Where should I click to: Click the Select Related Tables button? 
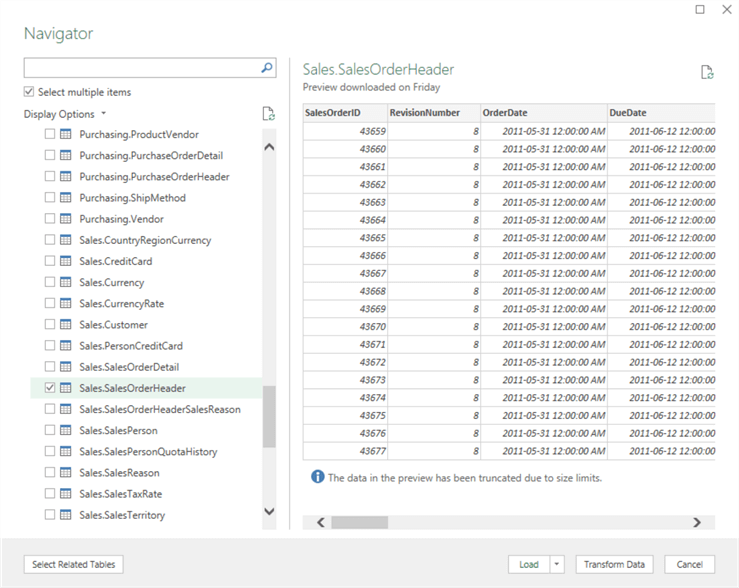[x=73, y=565]
